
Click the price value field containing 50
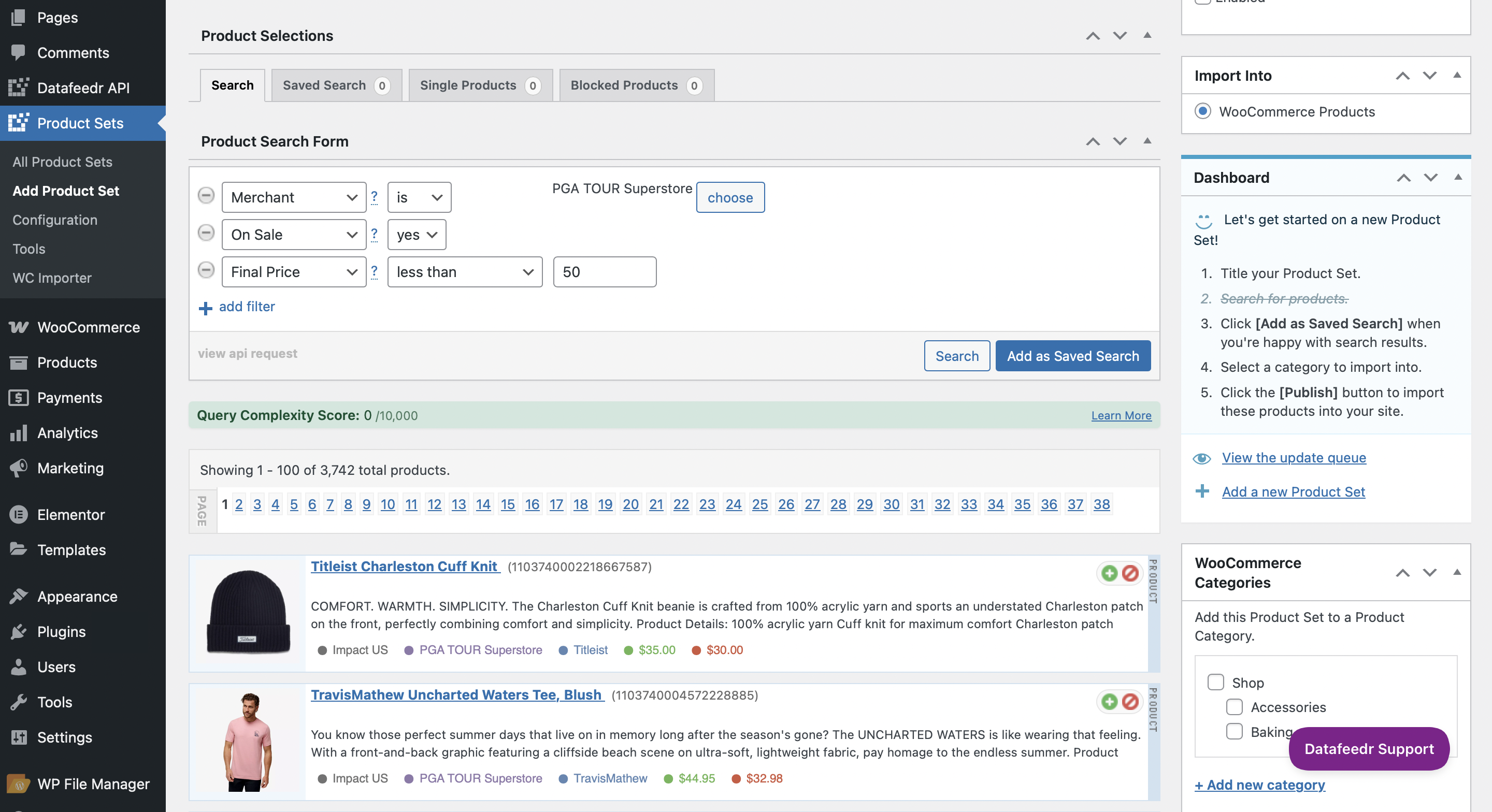click(605, 272)
